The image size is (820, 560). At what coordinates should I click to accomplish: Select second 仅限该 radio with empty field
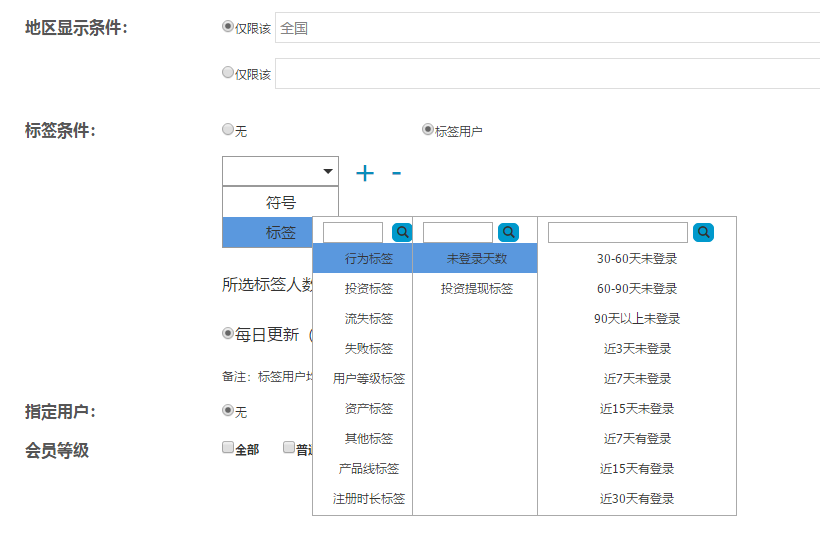tap(227, 72)
